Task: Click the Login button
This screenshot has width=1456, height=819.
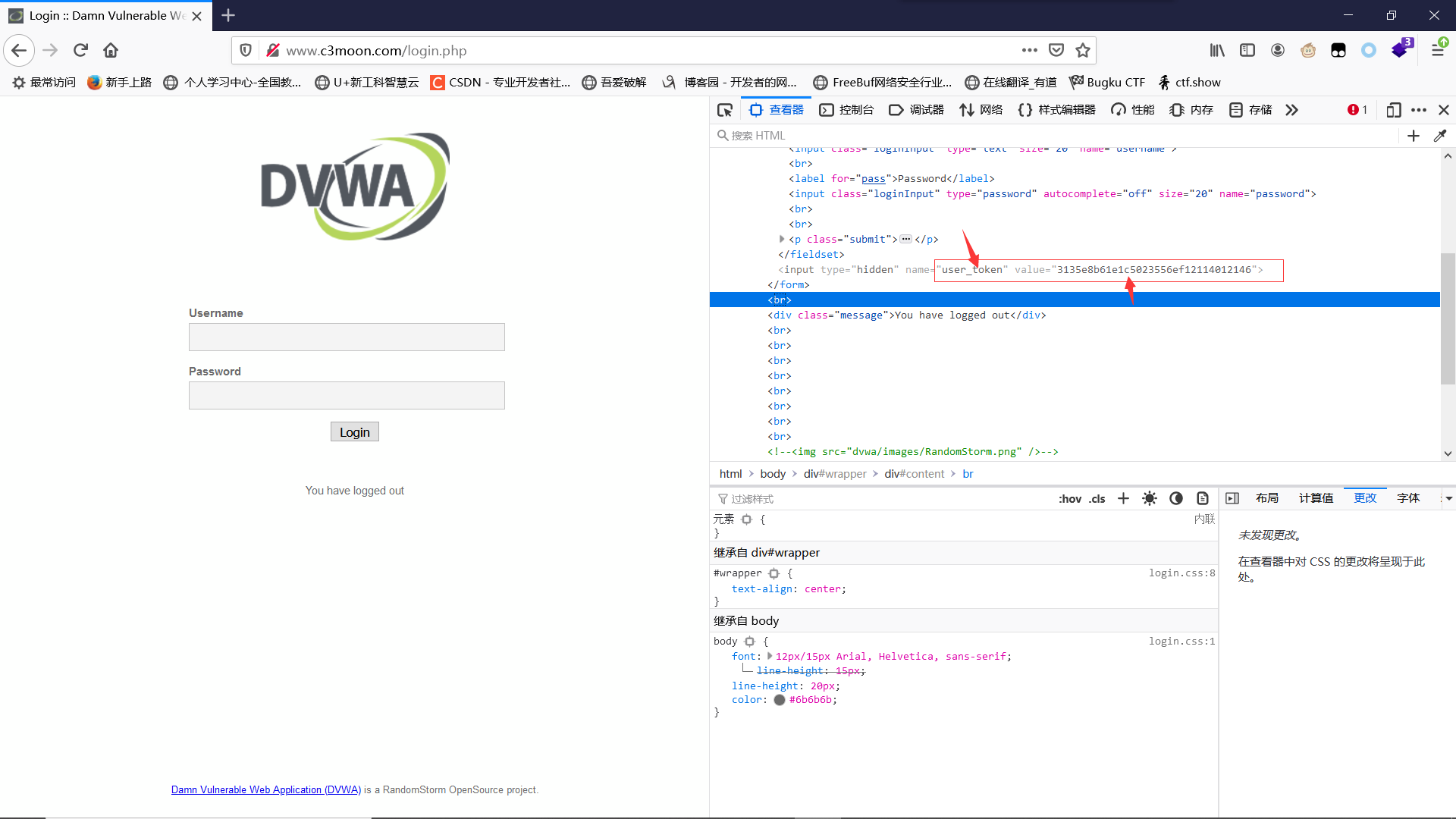Action: (355, 432)
